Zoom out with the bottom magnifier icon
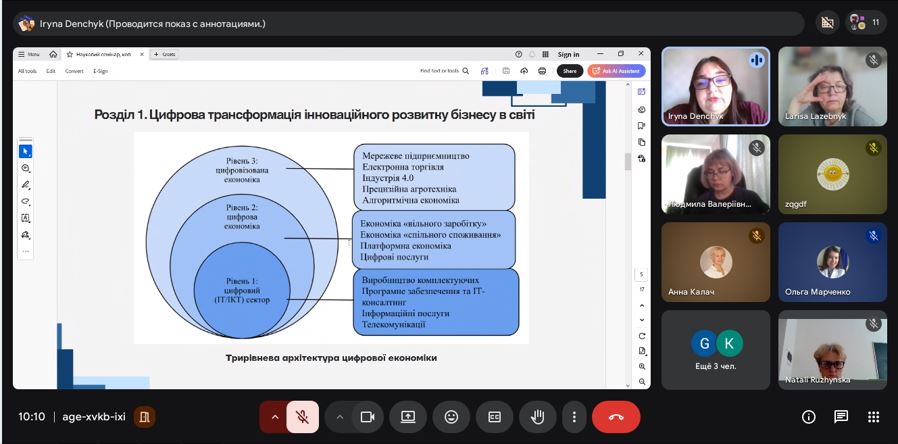This screenshot has width=898, height=444. point(641,382)
